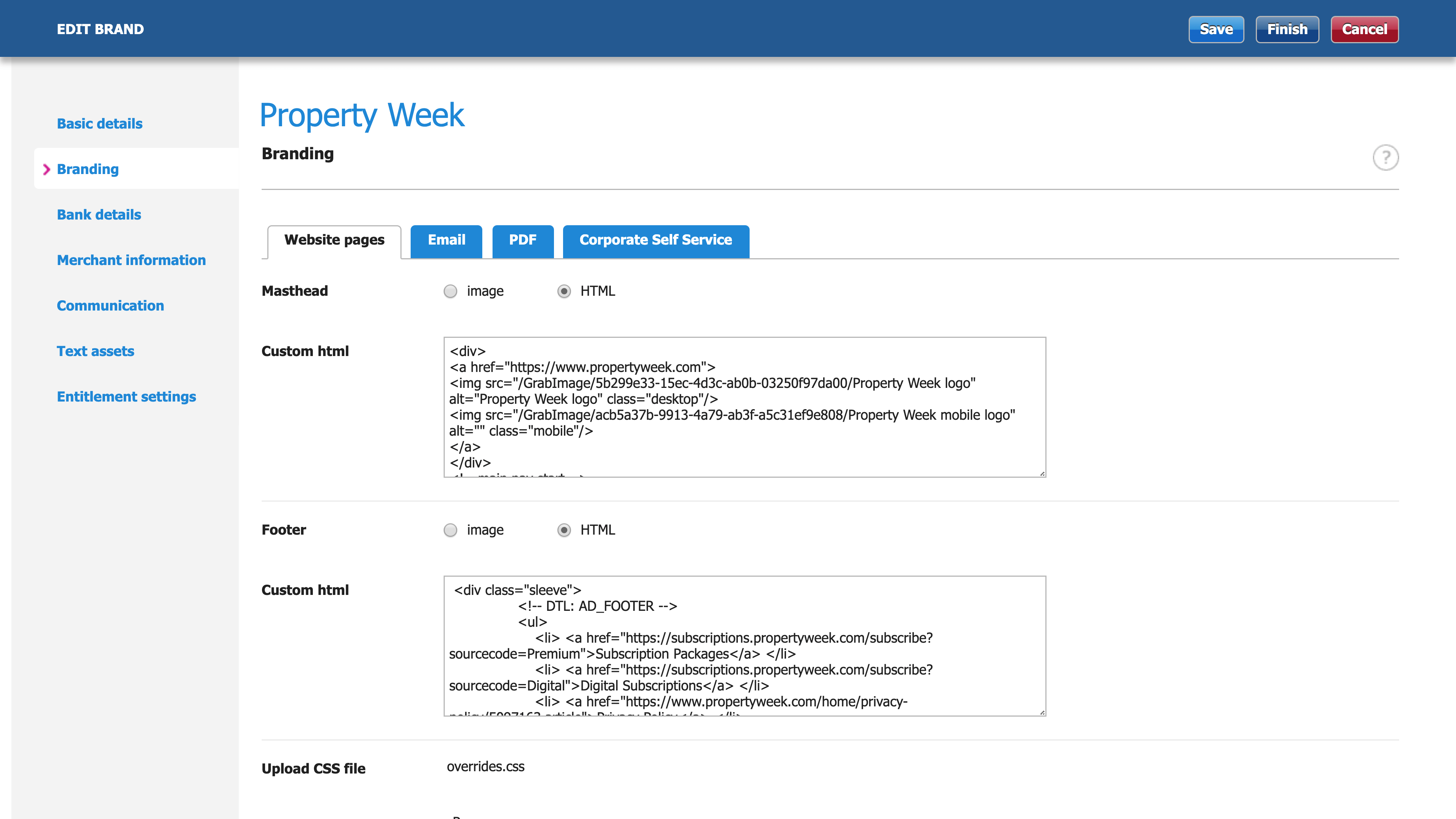
Task: Grab the Masthead textarea resize handle
Action: [x=1042, y=474]
